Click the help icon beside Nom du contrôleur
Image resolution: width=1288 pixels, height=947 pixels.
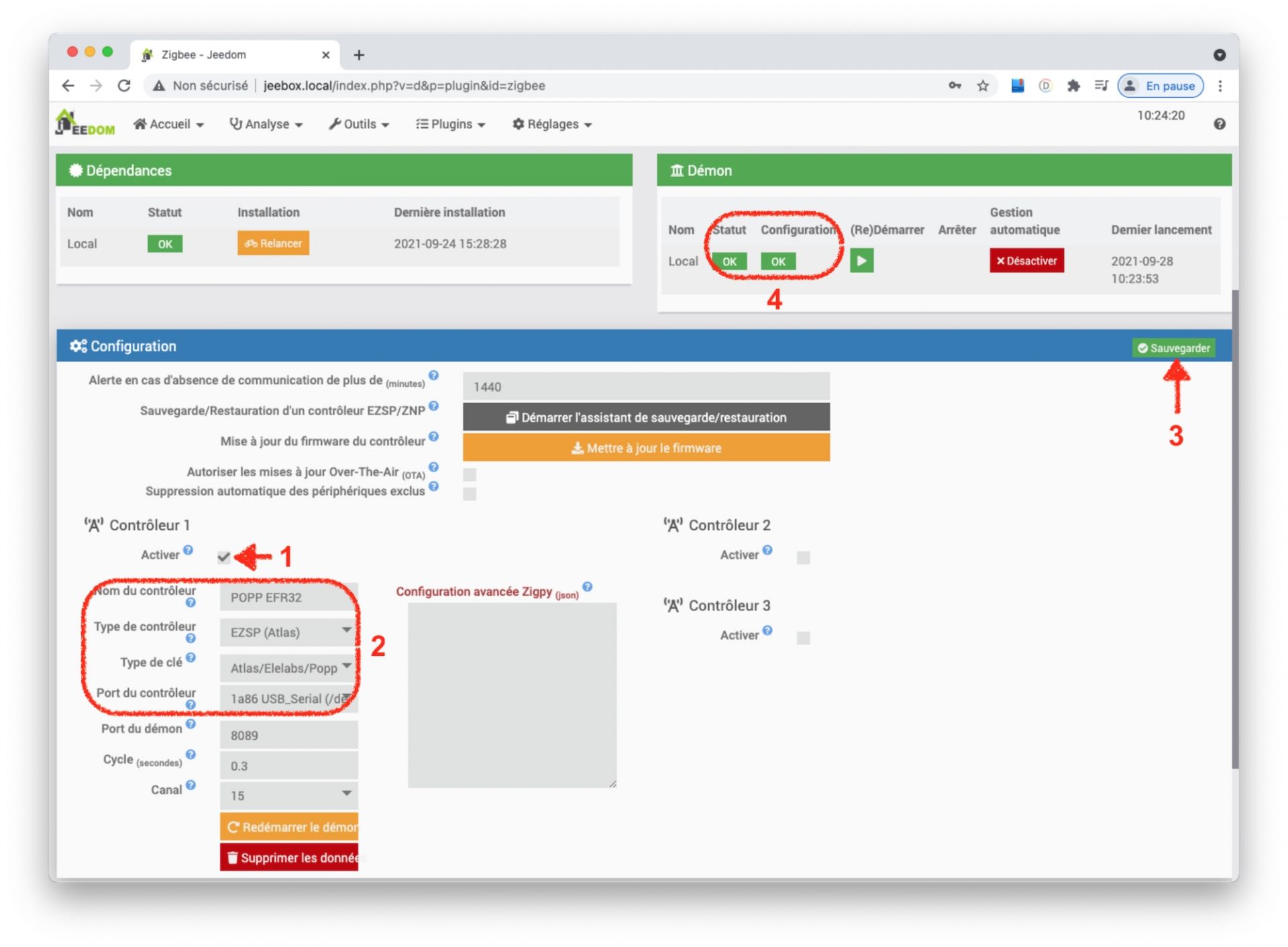click(x=191, y=602)
